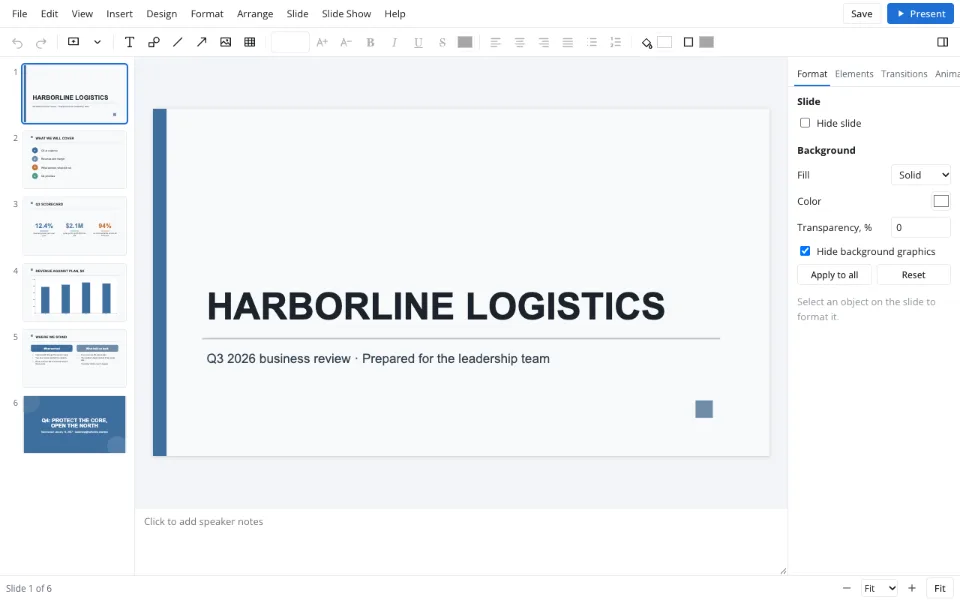
Task: Switch to the Transitions tab
Action: (904, 73)
